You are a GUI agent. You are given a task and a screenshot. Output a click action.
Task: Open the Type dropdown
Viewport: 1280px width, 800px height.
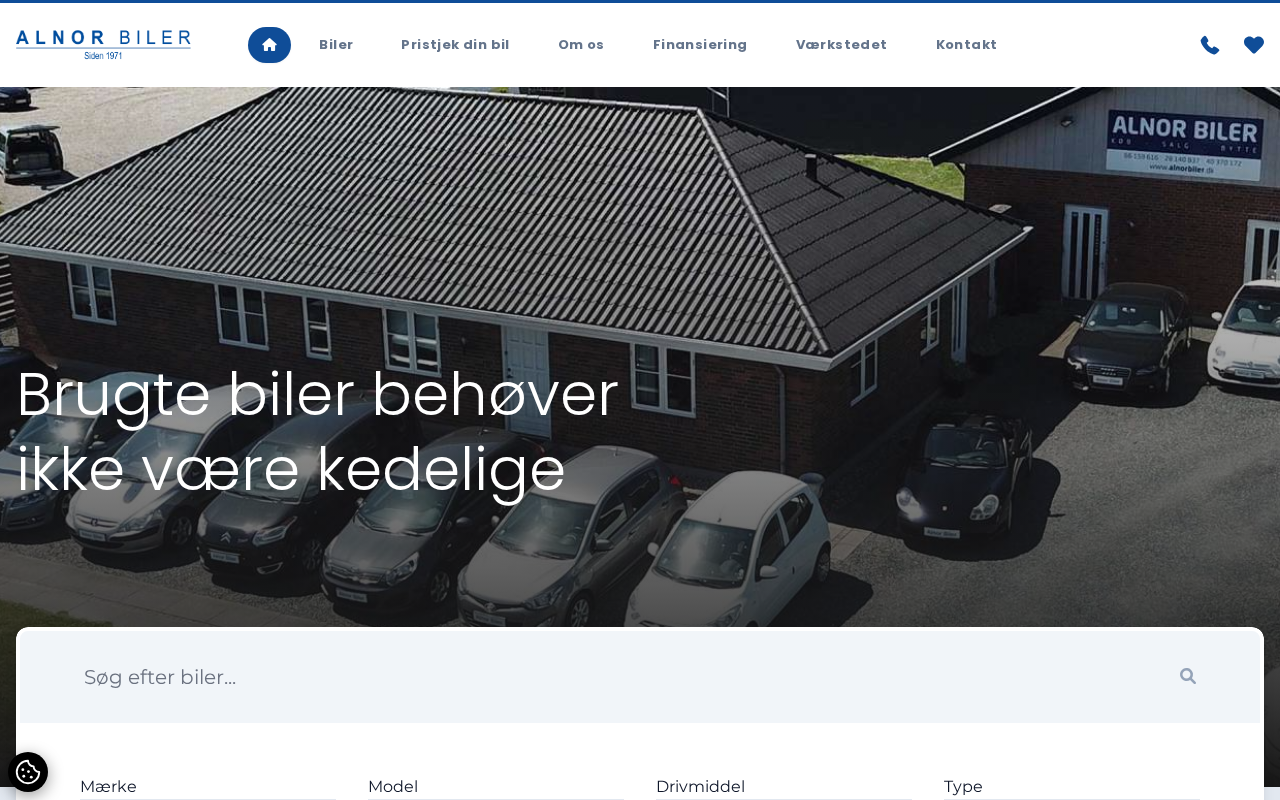tap(1072, 787)
